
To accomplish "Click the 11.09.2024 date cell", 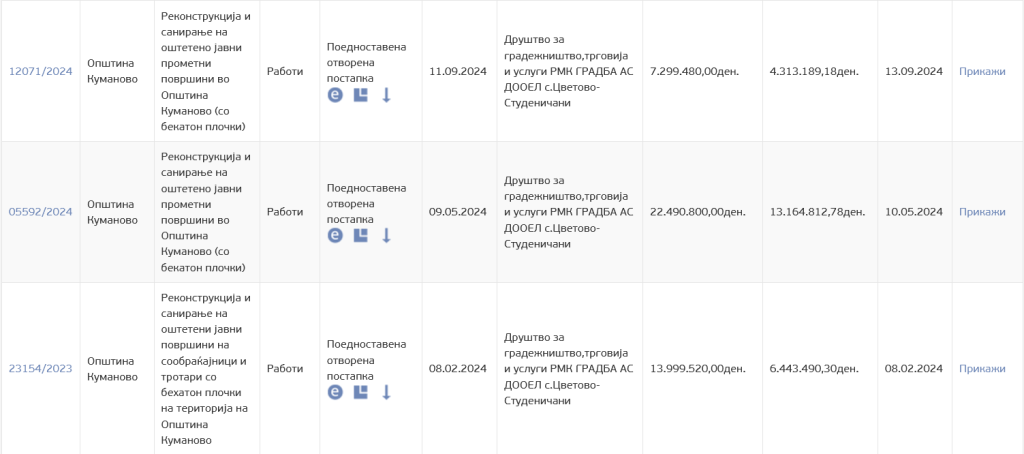I will point(457,71).
